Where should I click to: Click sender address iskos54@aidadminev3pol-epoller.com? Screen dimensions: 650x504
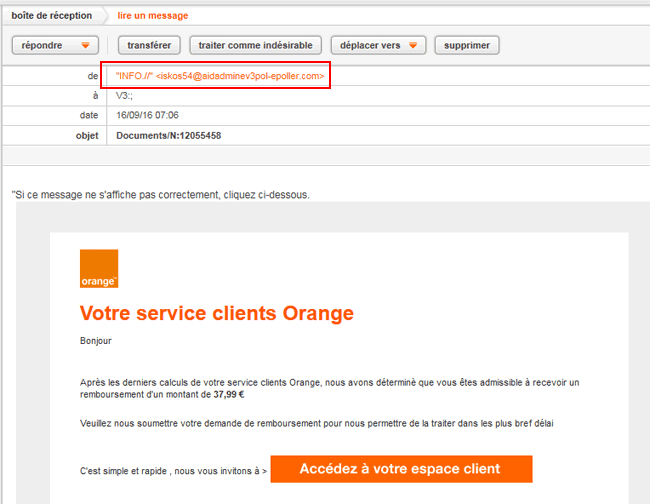click(240, 76)
